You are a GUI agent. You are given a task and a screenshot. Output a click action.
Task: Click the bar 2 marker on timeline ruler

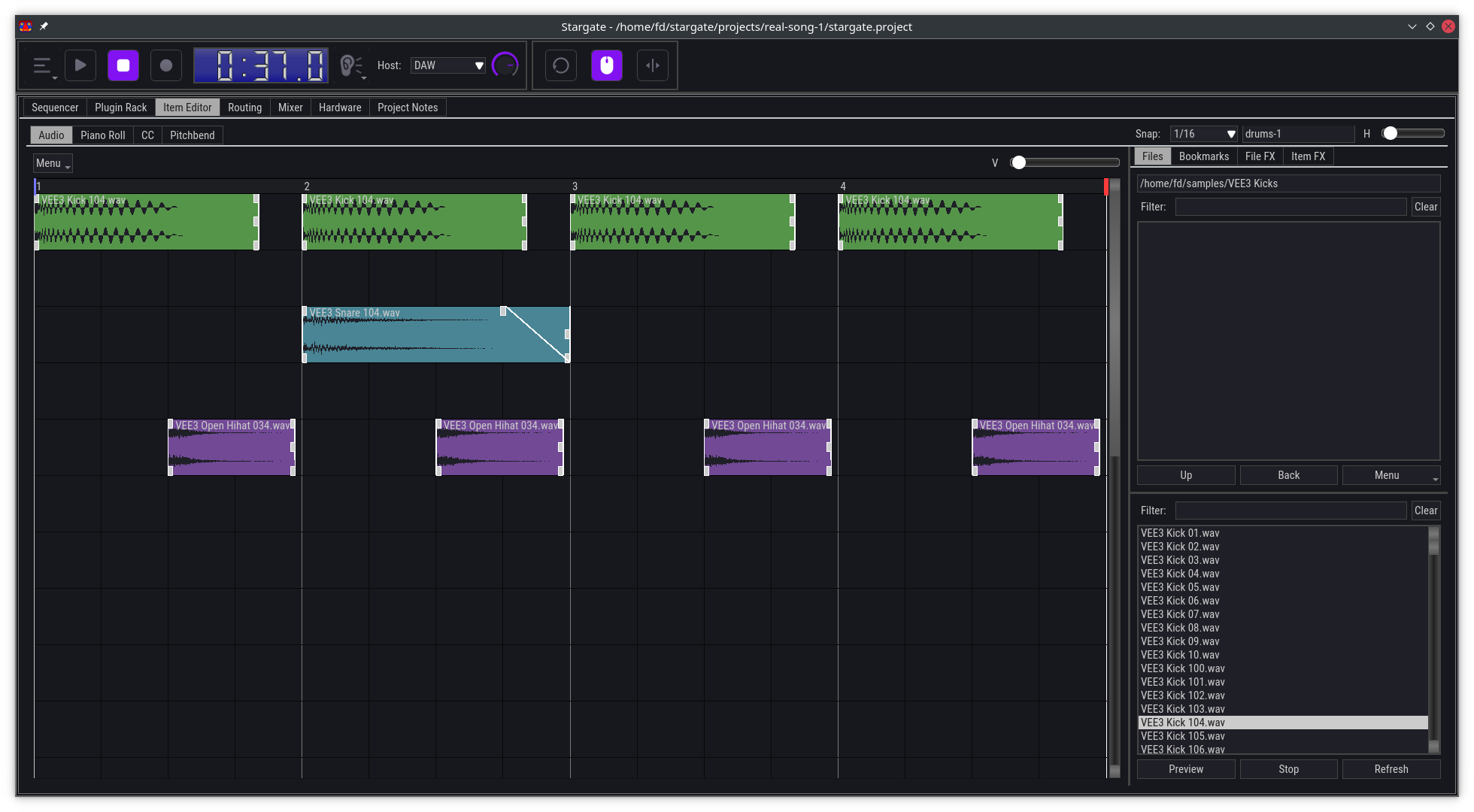[x=307, y=186]
